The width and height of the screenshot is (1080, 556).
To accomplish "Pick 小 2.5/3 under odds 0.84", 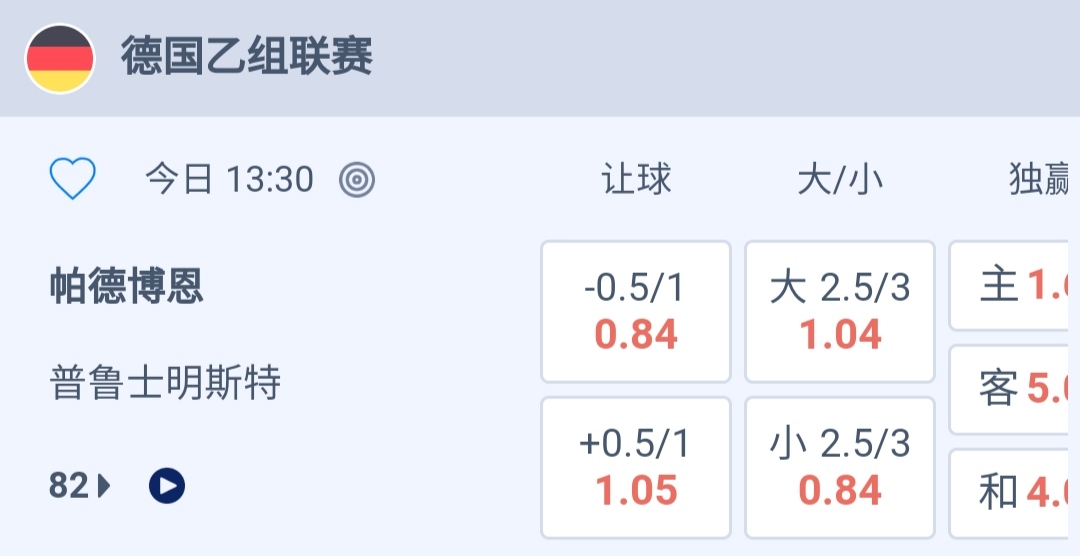I will [x=840, y=468].
